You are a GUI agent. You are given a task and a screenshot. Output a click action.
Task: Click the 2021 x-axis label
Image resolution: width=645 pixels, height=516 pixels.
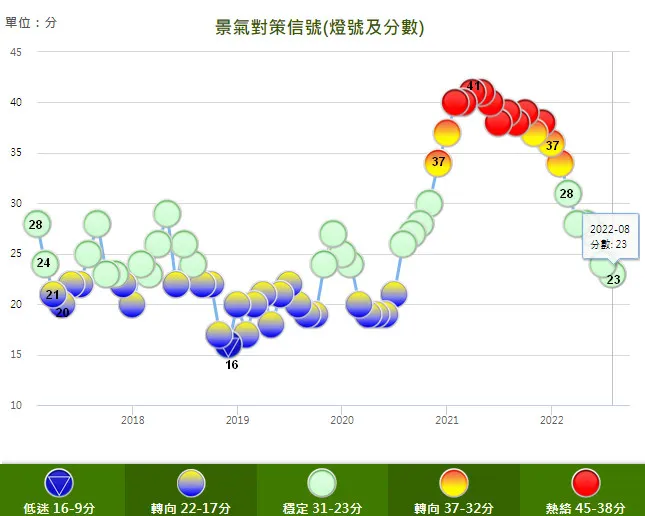447,420
